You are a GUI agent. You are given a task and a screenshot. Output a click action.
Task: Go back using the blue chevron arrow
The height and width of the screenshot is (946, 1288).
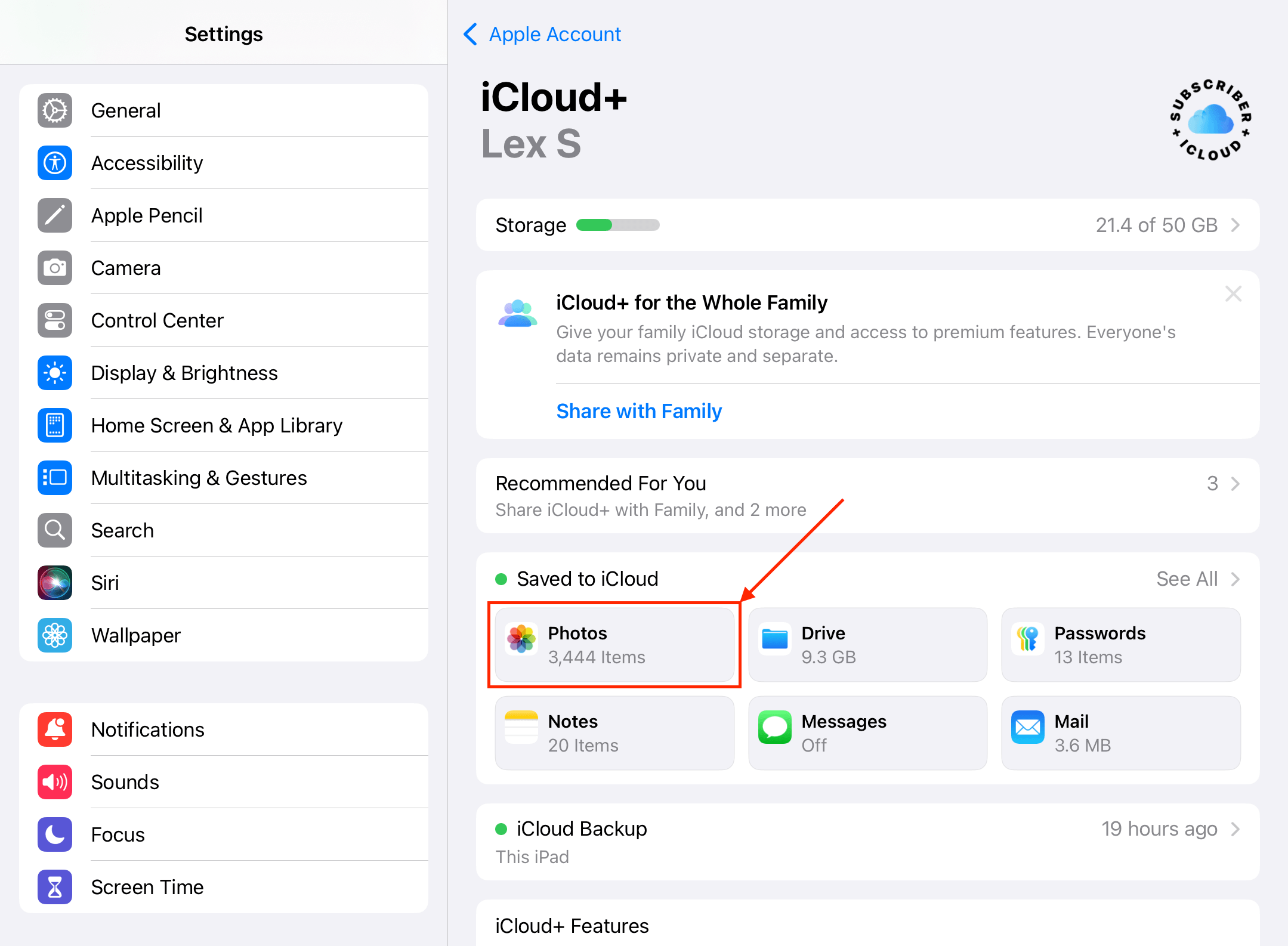click(x=470, y=34)
